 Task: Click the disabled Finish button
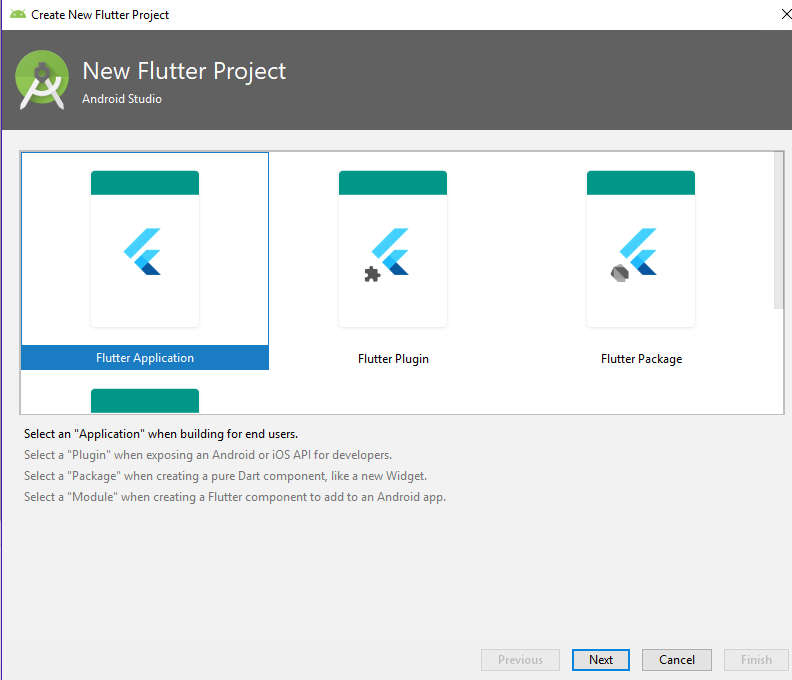point(756,660)
